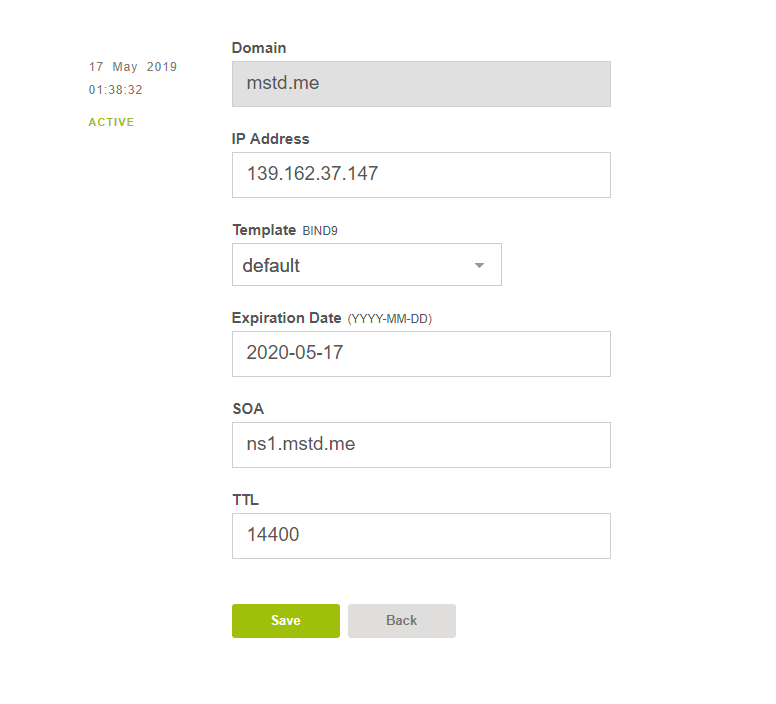Image resolution: width=776 pixels, height=704 pixels.
Task: Click the YYYY-MM-DD format hint
Action: click(389, 319)
